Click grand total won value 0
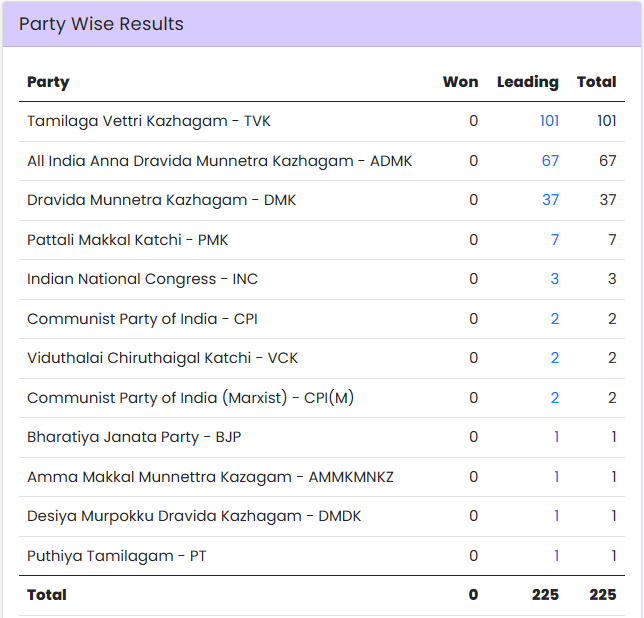 click(474, 595)
